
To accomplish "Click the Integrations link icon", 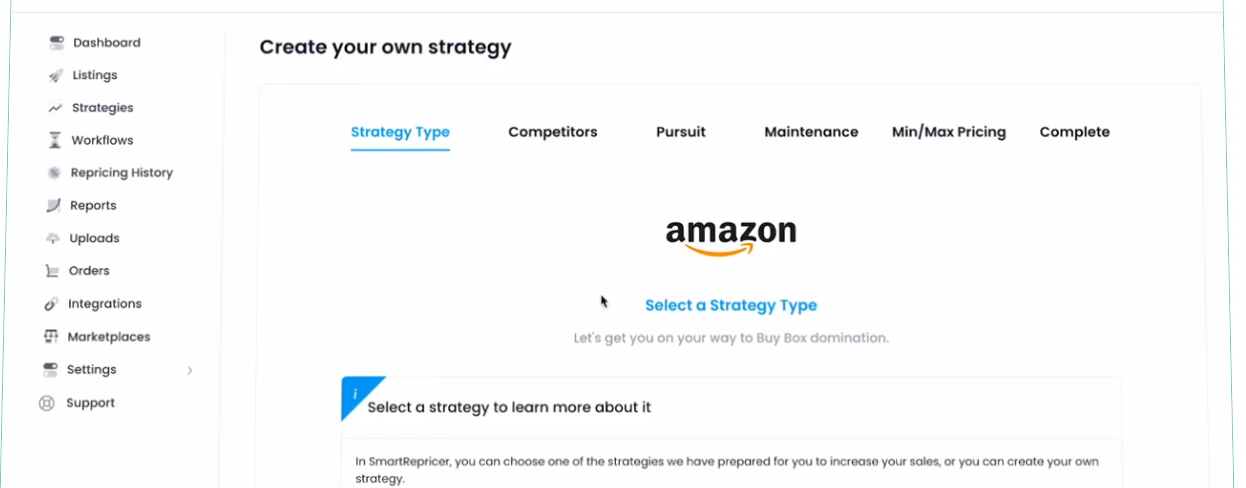I will [x=52, y=304].
